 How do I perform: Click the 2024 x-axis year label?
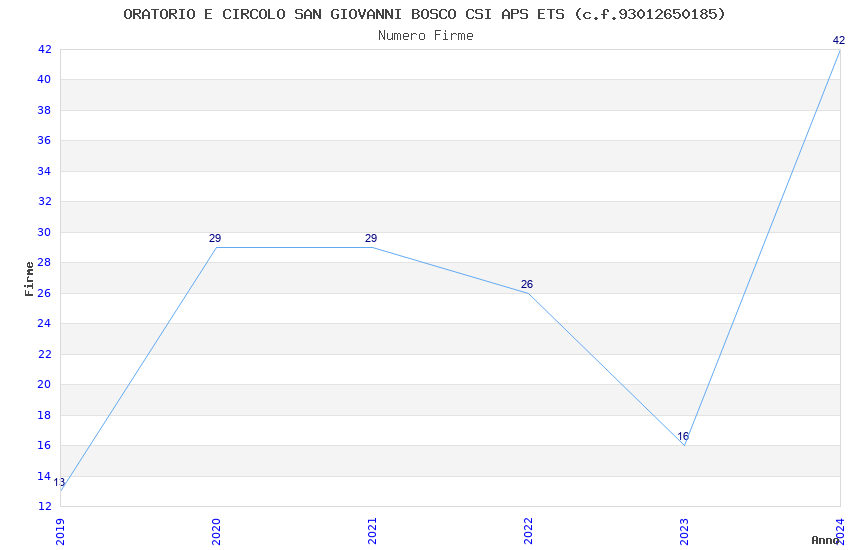[x=840, y=532]
